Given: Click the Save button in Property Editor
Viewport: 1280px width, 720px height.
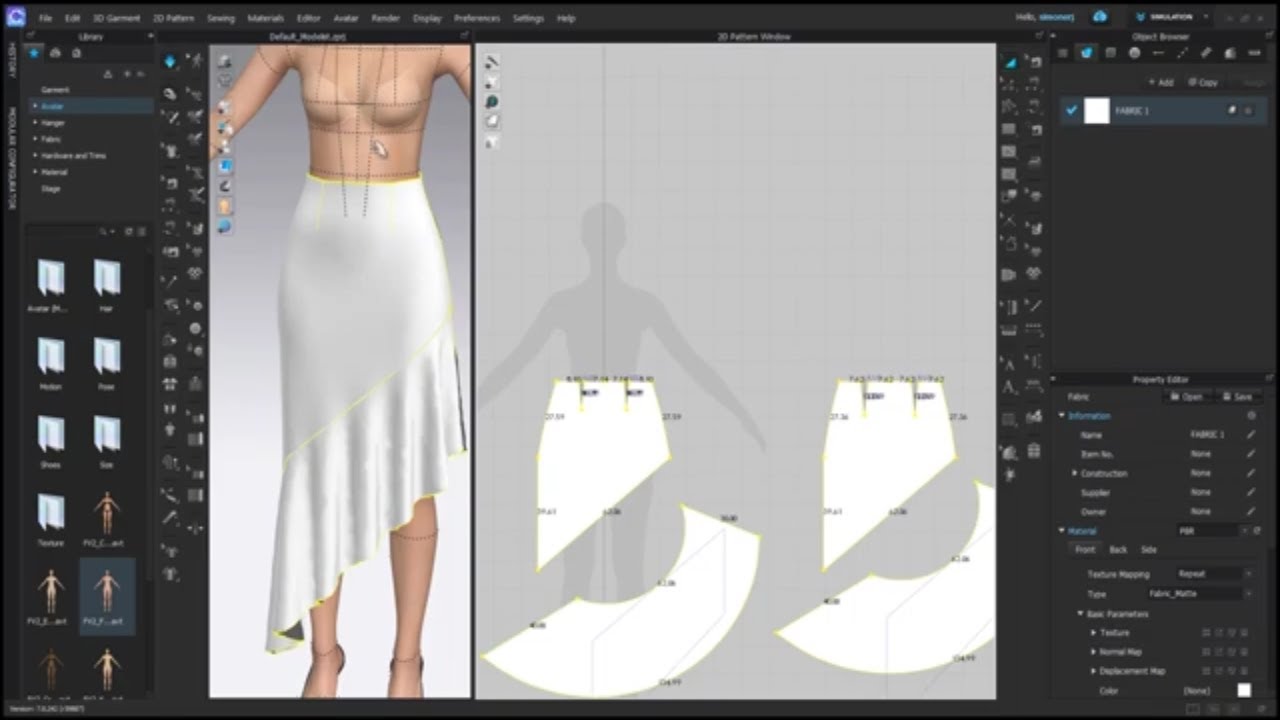Looking at the screenshot, I should (1238, 397).
